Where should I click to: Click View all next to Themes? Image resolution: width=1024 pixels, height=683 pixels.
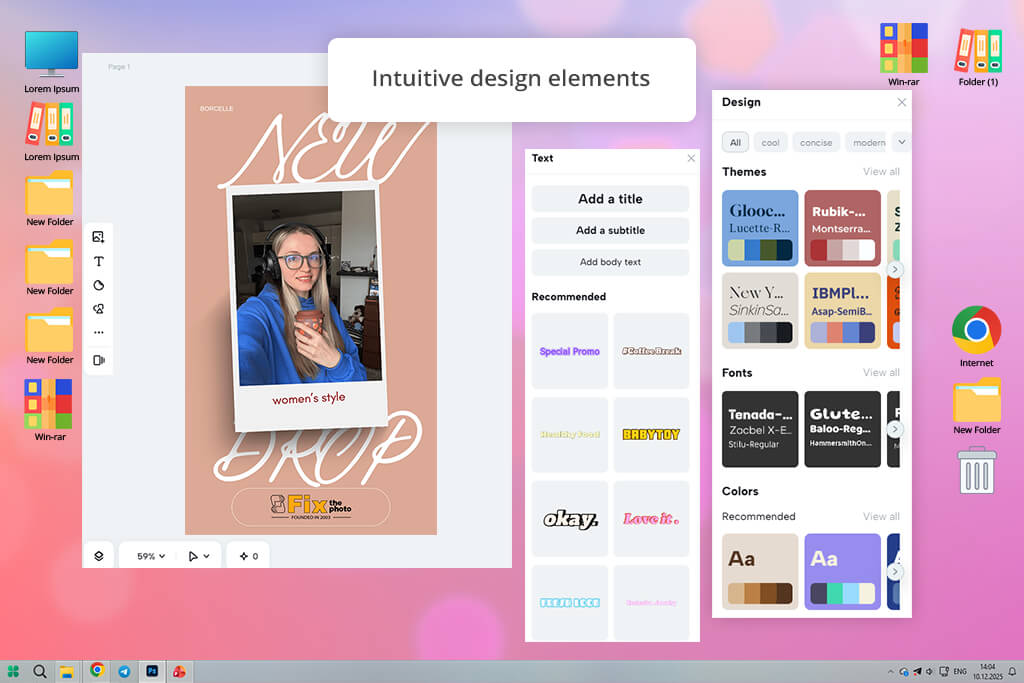[x=881, y=172]
